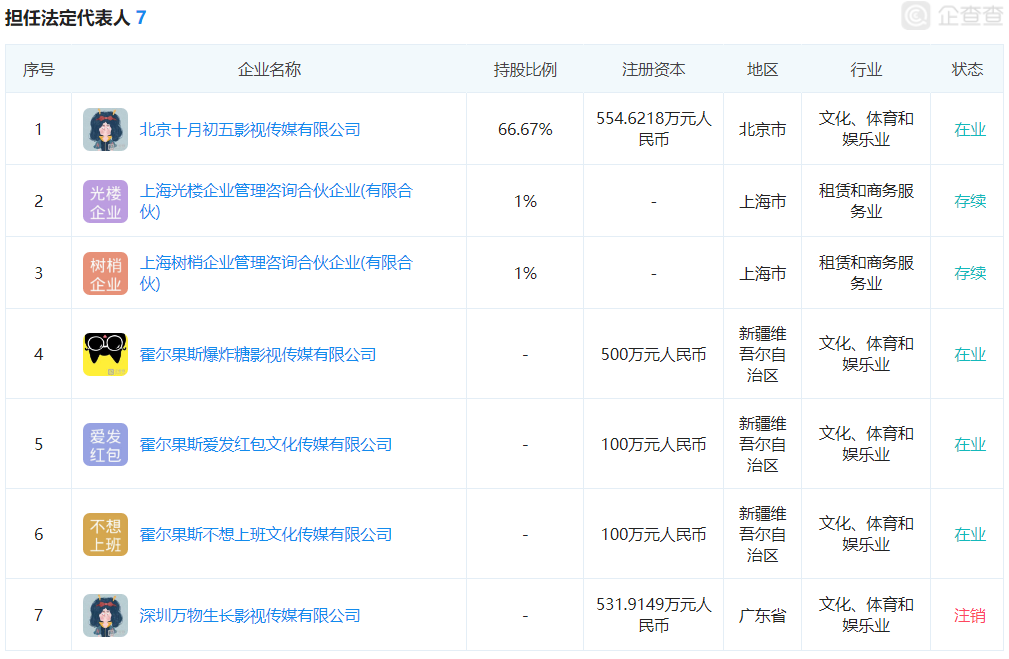This screenshot has height=659, width=1009.
Task: Select the purple 光楼企业 logo
Action: tap(106, 201)
